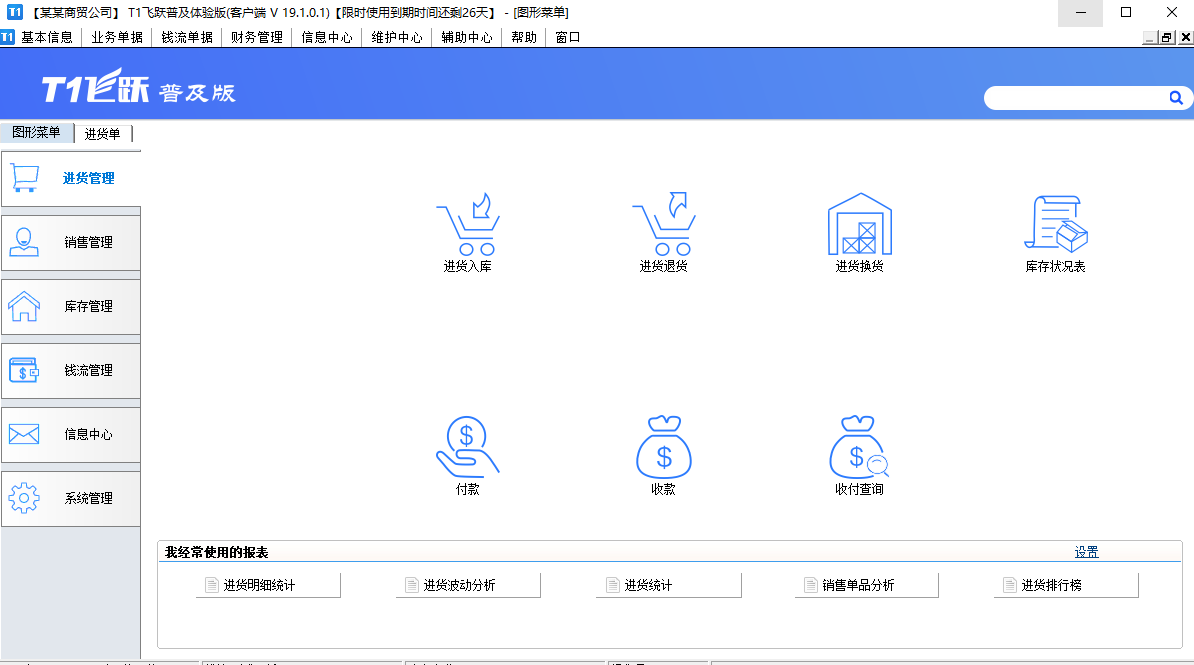
Task: Restore the inner child window
Action: point(1166,37)
